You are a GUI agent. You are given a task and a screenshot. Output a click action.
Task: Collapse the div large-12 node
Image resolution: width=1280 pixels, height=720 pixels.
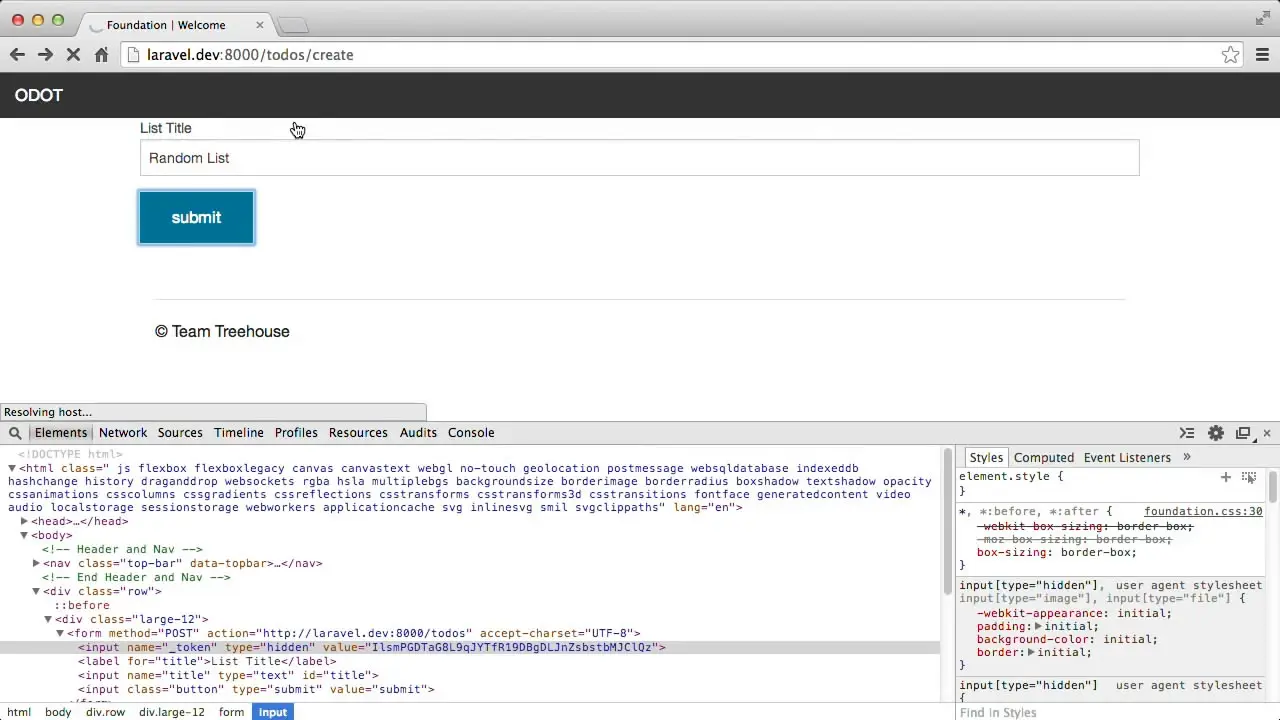coord(48,619)
